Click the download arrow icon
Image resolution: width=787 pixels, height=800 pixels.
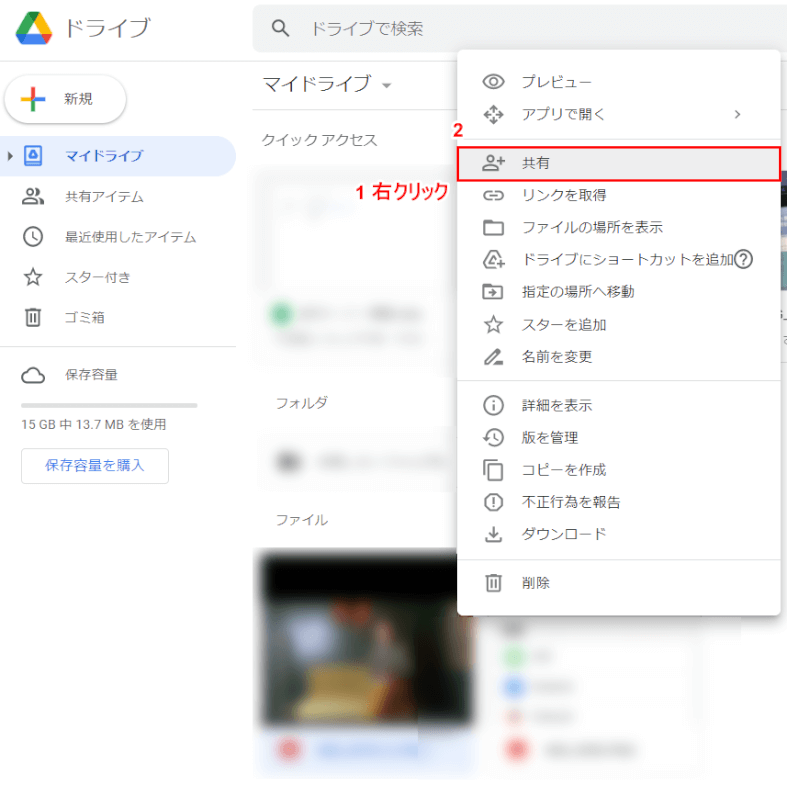click(x=493, y=534)
